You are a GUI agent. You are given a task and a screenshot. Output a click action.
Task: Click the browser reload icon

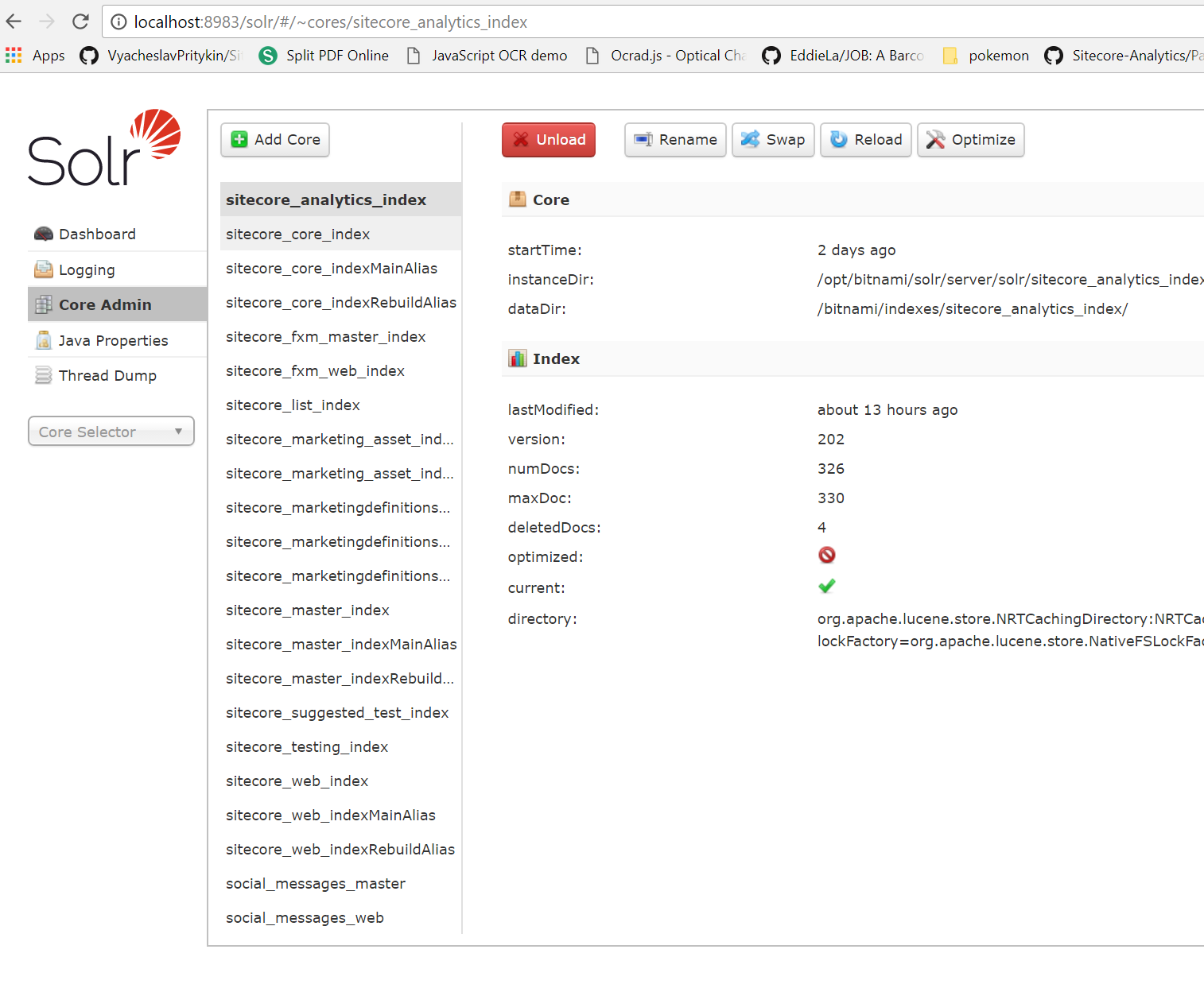click(x=80, y=21)
